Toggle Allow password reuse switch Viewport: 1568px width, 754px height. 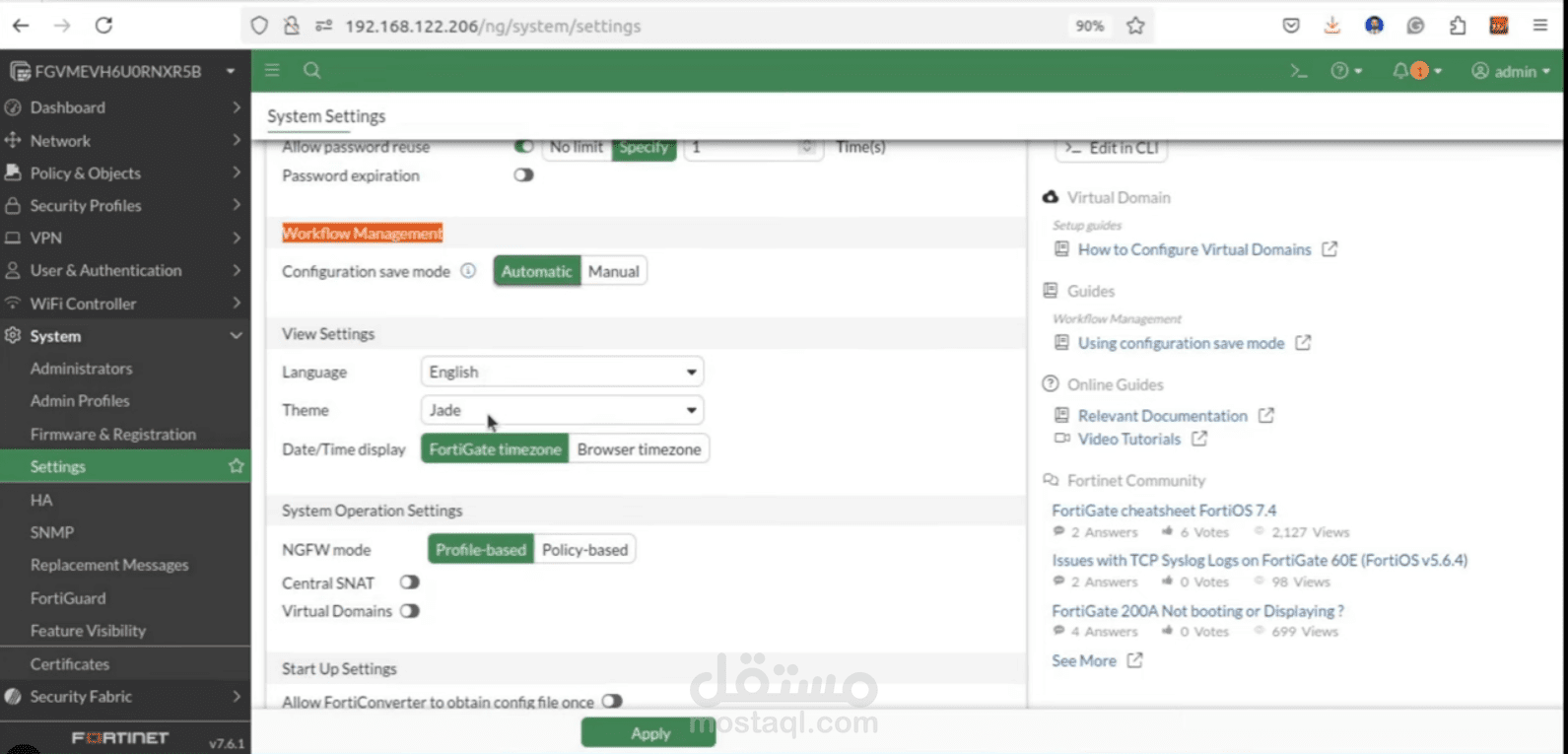click(523, 147)
